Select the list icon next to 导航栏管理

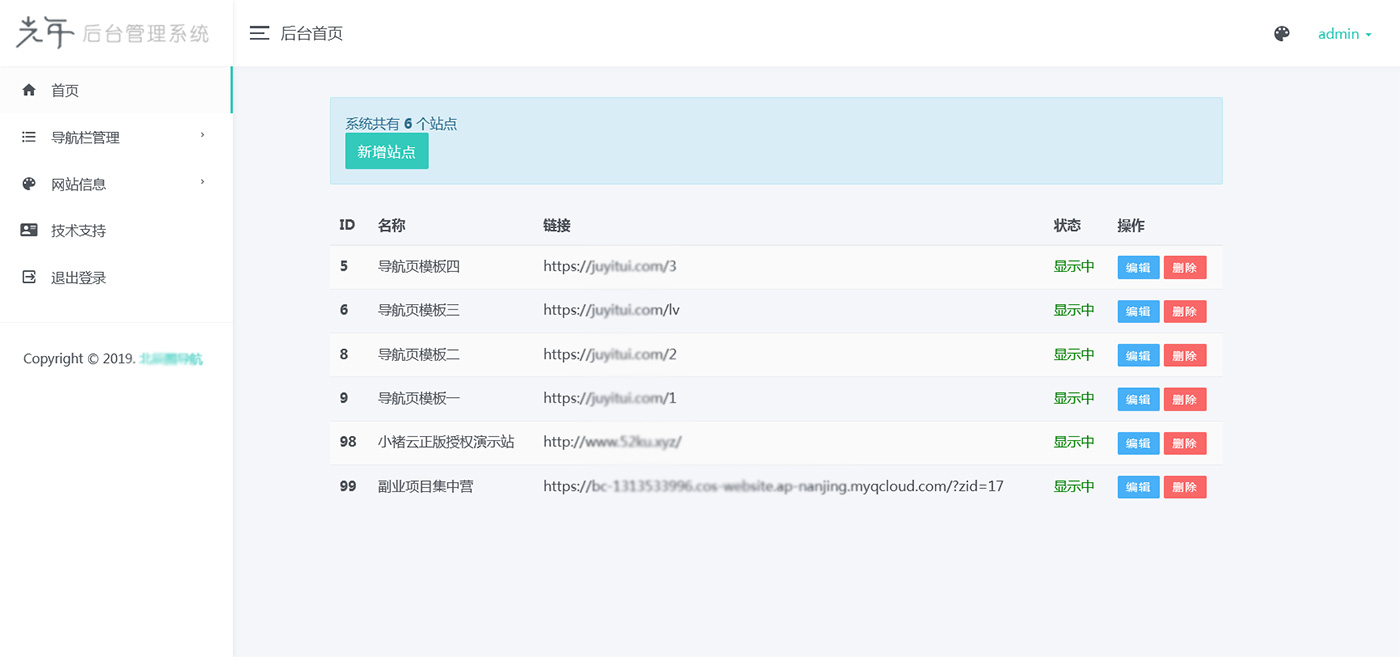point(28,136)
